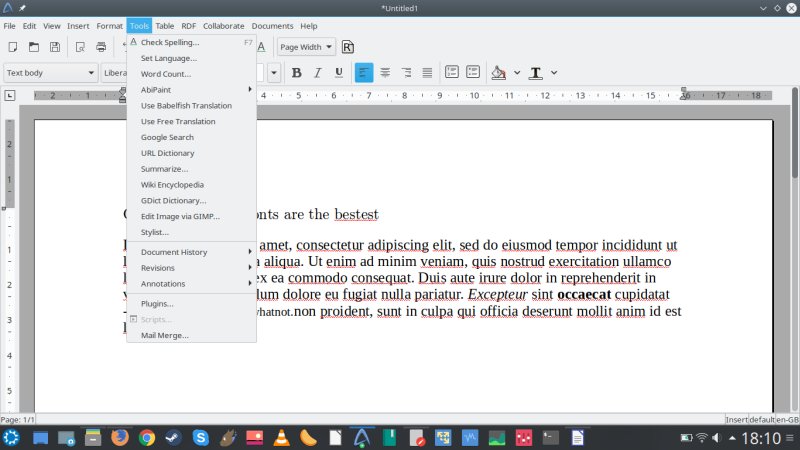The width and height of the screenshot is (800, 450).
Task: Click the Print Preview icon
Action: click(x=79, y=47)
